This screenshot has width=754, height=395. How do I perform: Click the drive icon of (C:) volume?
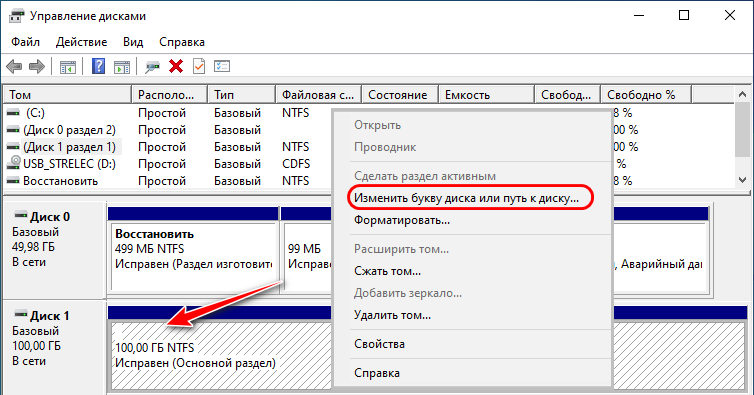point(13,113)
